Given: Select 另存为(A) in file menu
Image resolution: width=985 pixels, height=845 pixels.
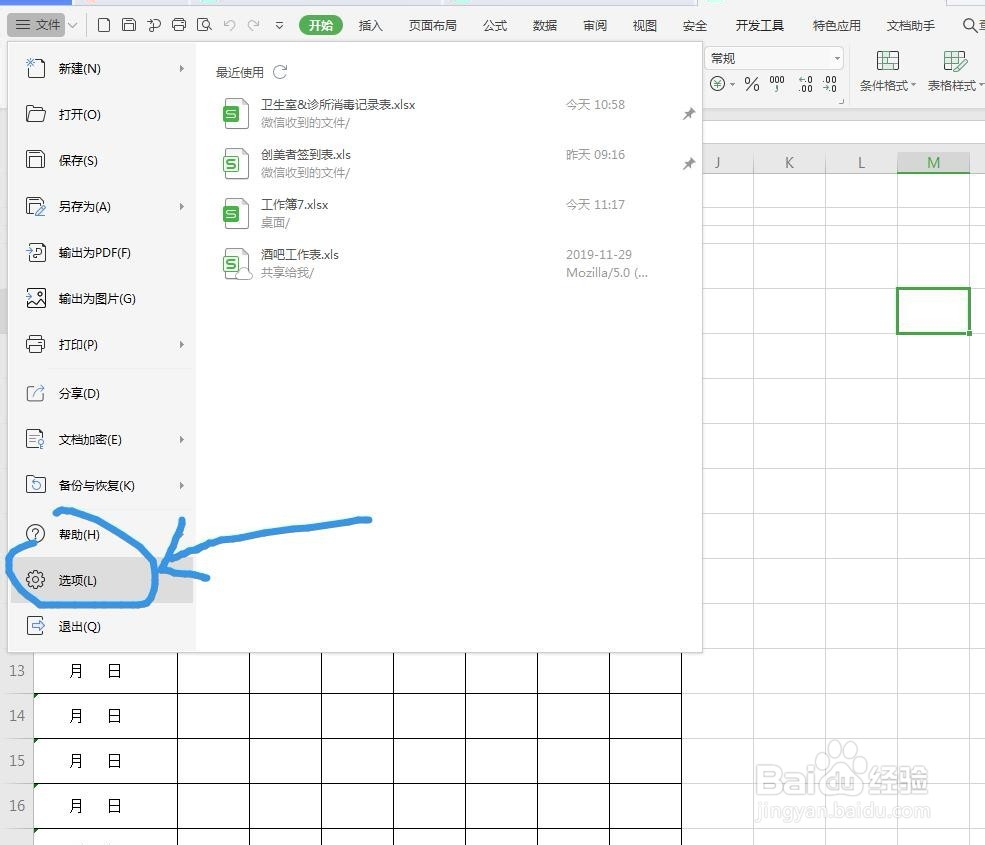Looking at the screenshot, I should (102, 206).
